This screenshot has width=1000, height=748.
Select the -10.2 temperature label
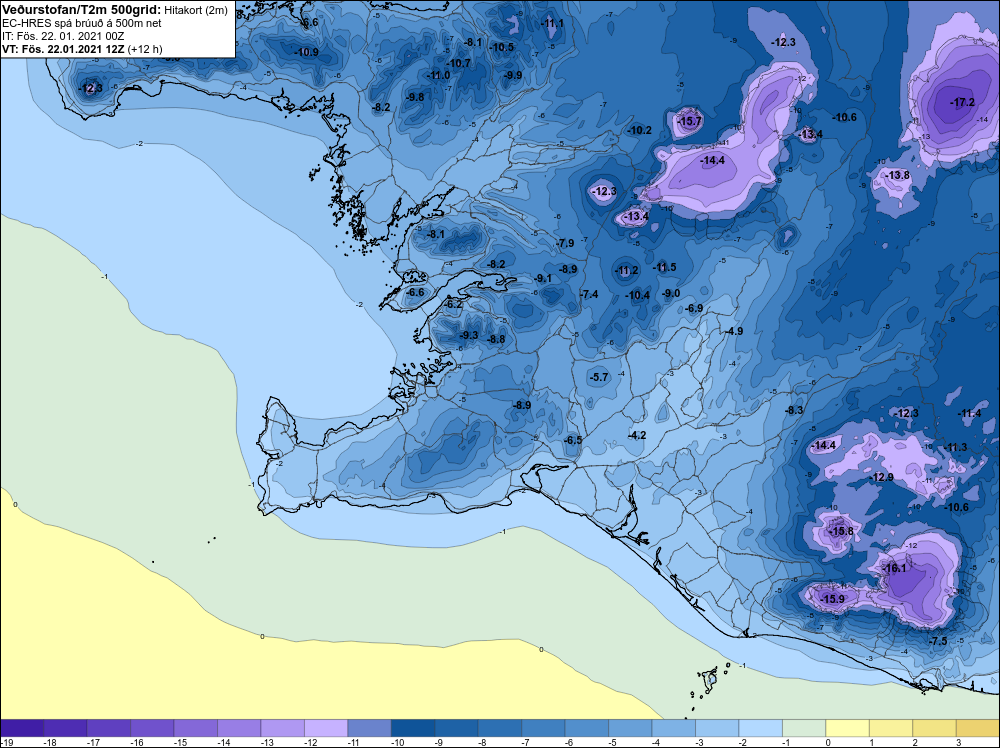pos(639,130)
